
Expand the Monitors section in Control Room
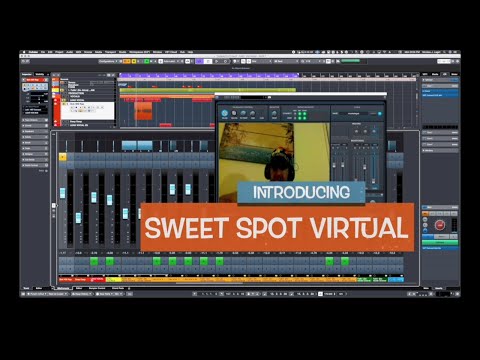click(x=440, y=150)
